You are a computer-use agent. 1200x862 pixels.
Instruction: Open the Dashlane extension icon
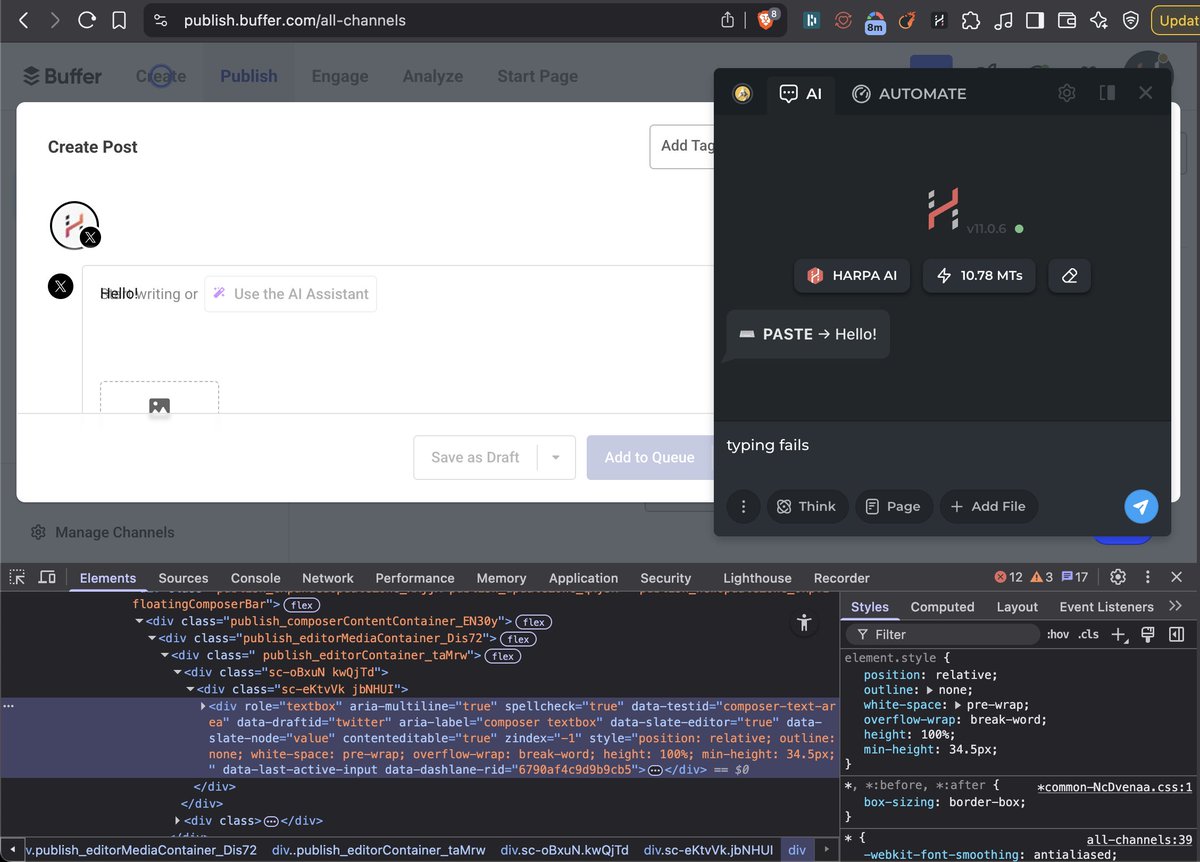click(x=811, y=20)
